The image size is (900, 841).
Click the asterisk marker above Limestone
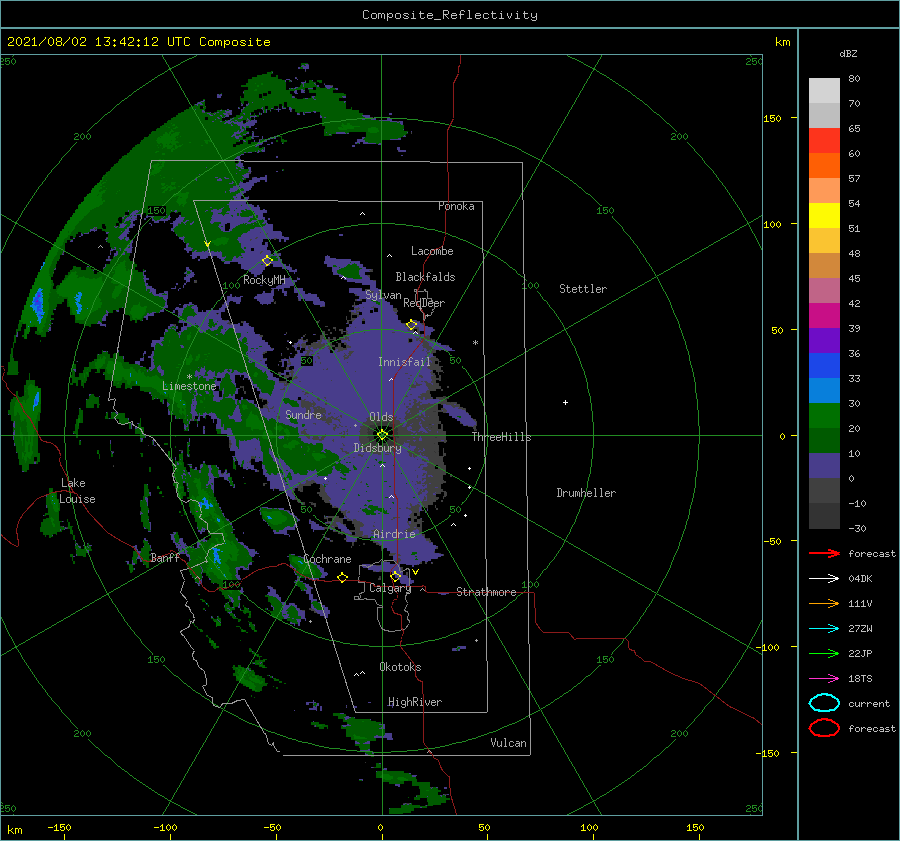coord(189,377)
